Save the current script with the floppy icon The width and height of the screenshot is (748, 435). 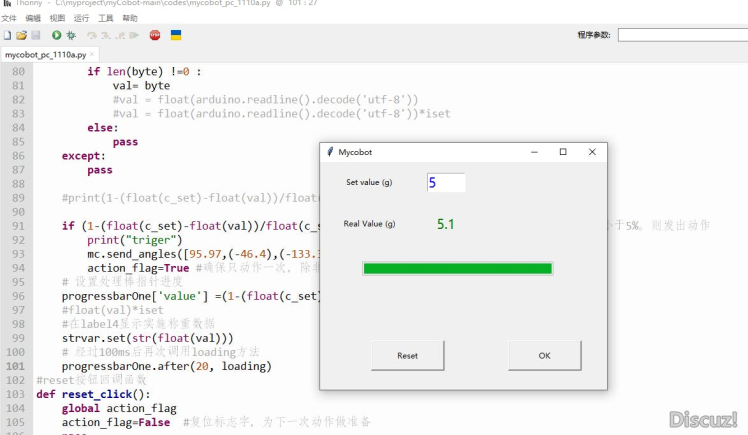tap(36, 35)
